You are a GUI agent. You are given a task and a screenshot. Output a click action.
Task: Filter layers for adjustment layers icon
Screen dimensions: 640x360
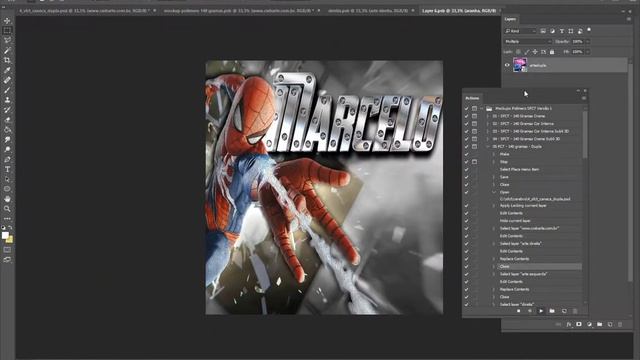click(x=552, y=31)
